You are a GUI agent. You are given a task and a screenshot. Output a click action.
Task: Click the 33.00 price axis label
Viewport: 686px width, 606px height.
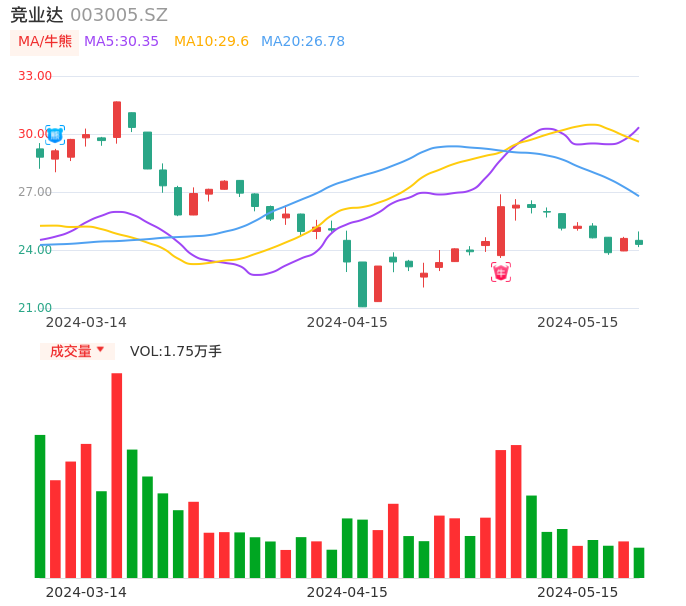[35, 76]
